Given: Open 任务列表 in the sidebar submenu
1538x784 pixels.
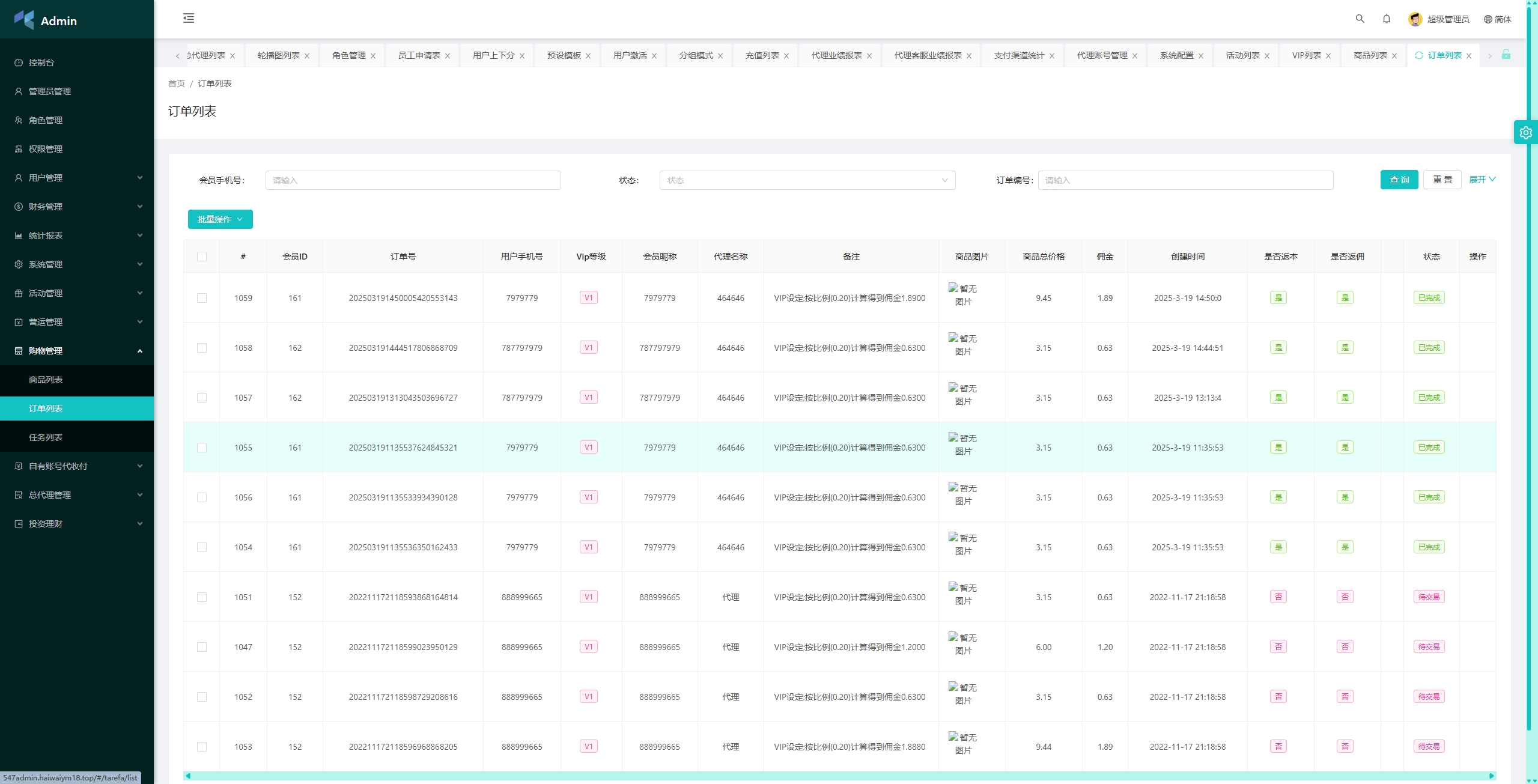Looking at the screenshot, I should 46,437.
